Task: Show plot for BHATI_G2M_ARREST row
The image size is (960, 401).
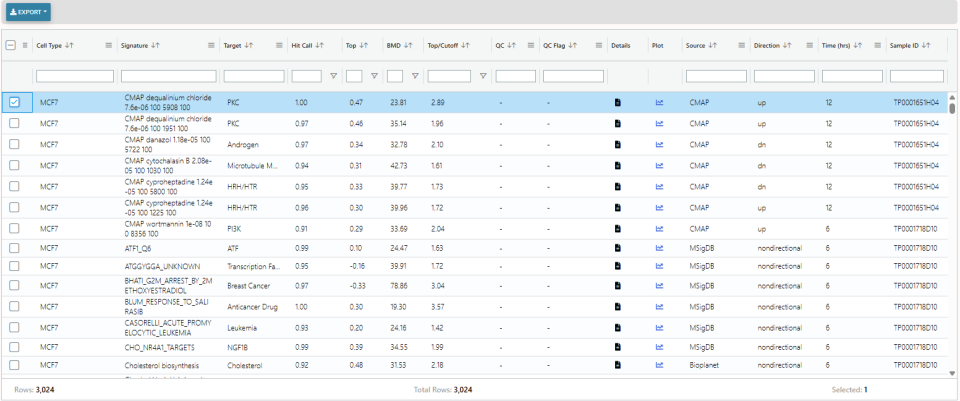Action: 659,286
